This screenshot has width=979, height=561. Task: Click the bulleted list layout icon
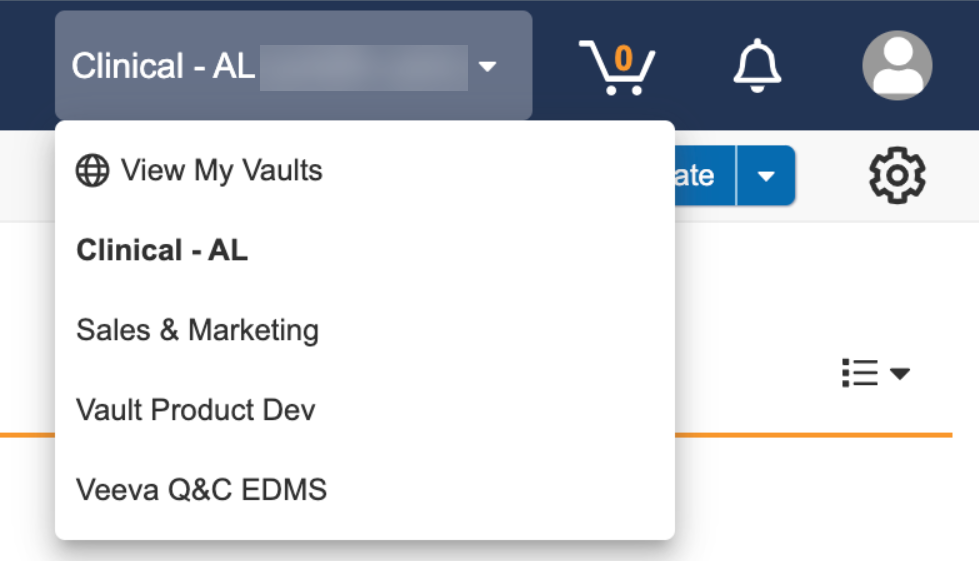click(859, 373)
